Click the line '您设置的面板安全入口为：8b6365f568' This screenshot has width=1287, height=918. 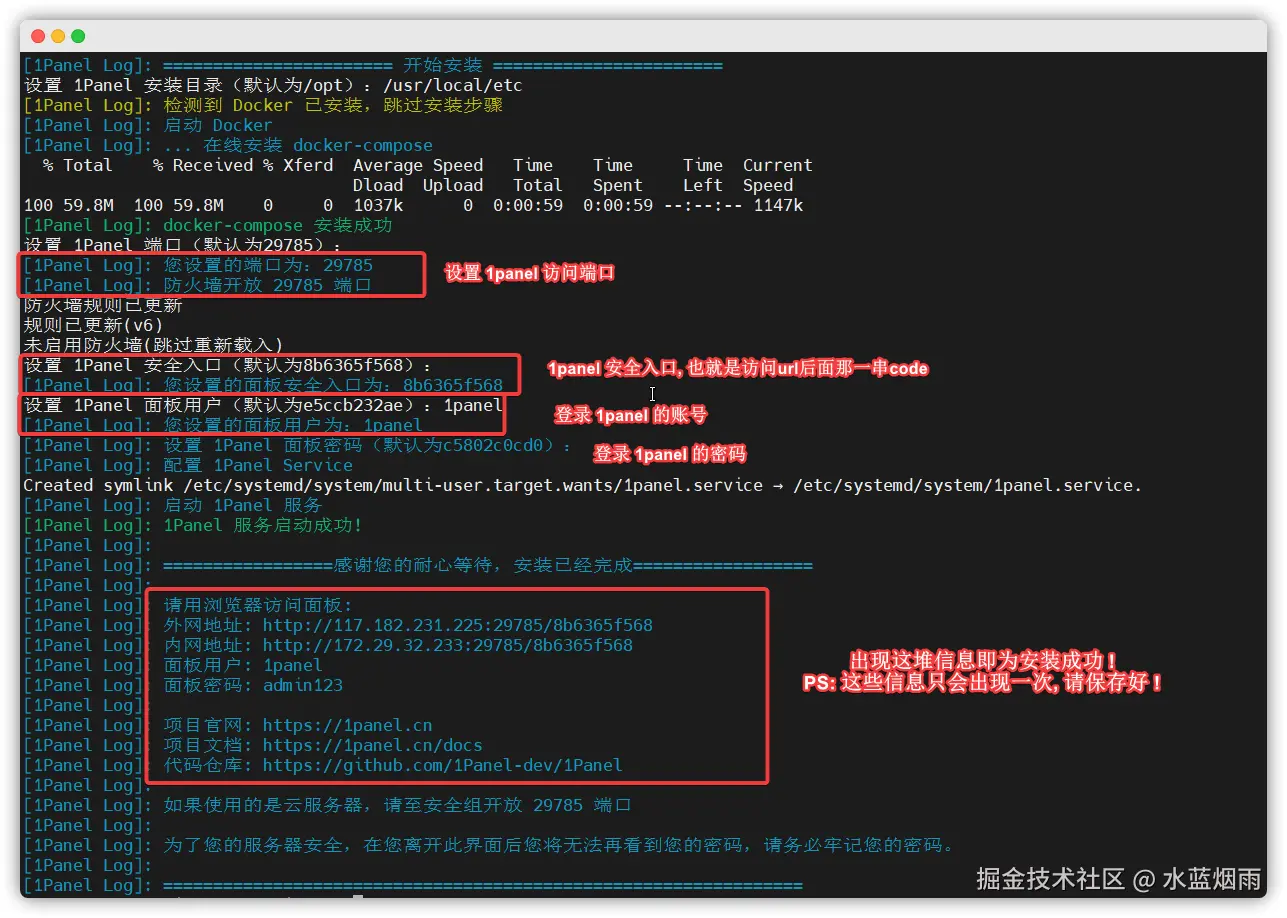click(332, 385)
